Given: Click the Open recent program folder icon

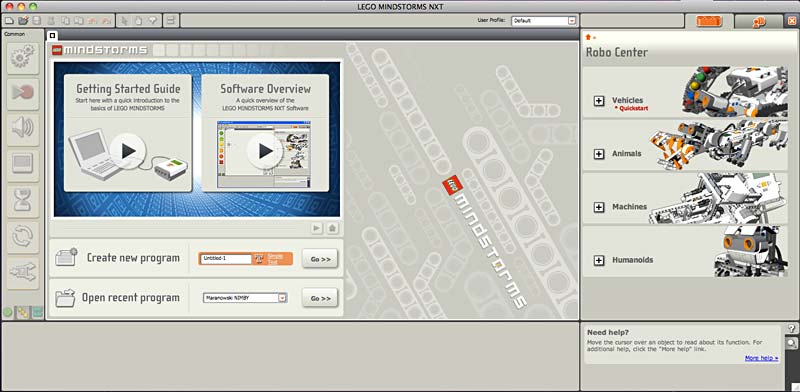Looking at the screenshot, I should coord(65,297).
